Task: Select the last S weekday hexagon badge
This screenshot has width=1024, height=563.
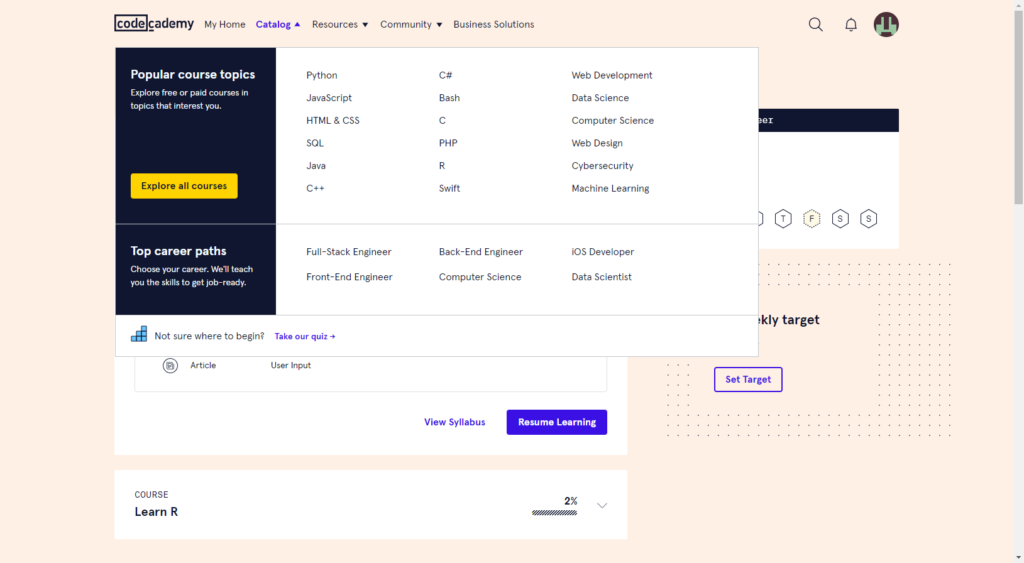Action: click(x=869, y=219)
